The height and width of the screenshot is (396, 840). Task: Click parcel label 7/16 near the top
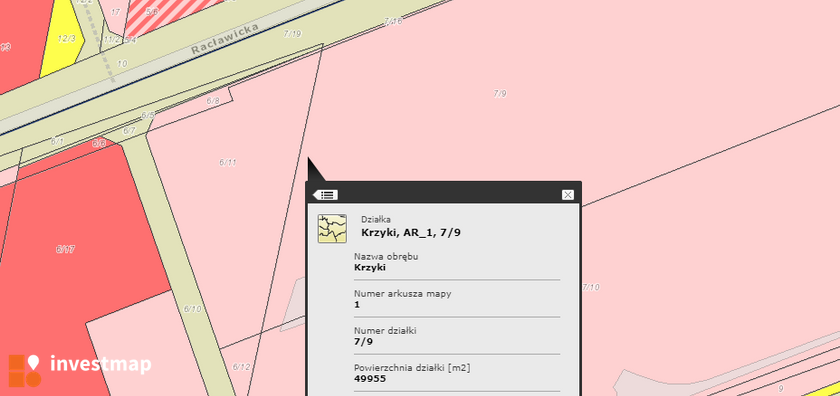393,21
